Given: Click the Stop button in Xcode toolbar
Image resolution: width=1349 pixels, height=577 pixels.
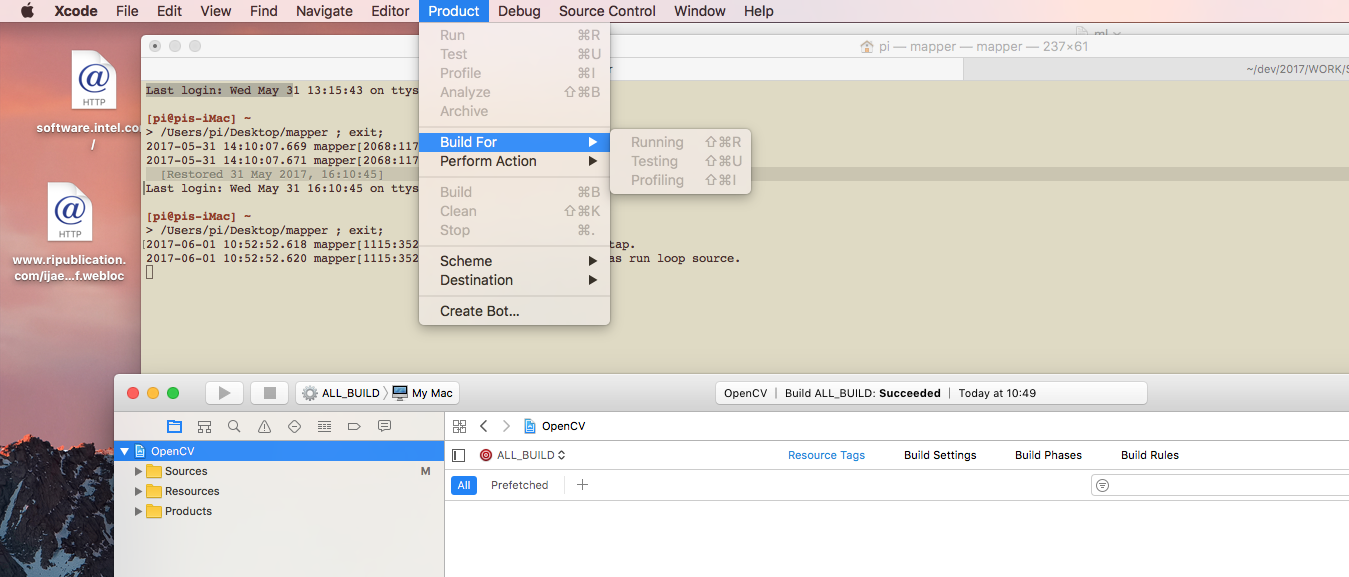Looking at the screenshot, I should (x=269, y=393).
